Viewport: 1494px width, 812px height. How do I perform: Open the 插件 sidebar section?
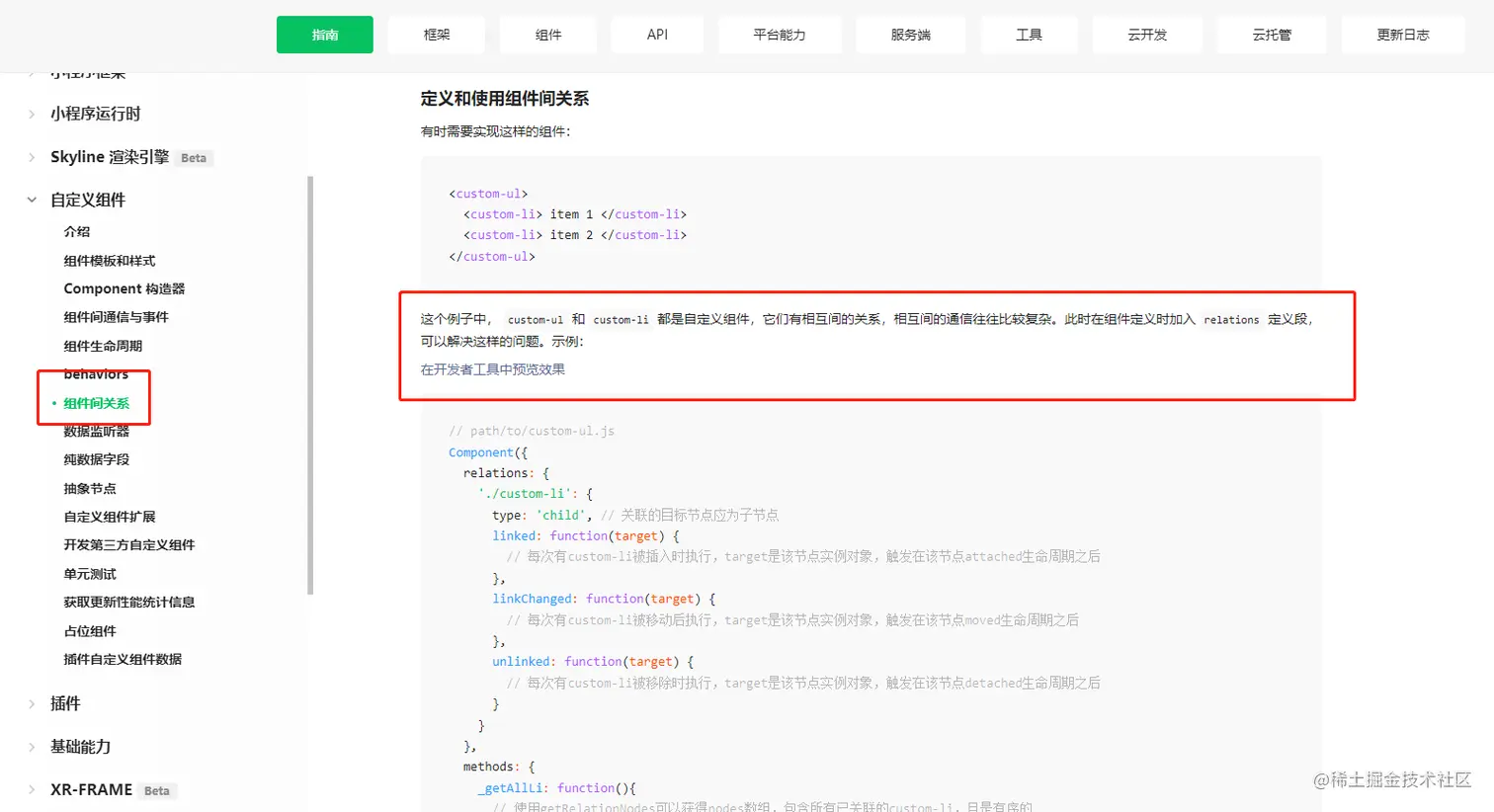65,703
